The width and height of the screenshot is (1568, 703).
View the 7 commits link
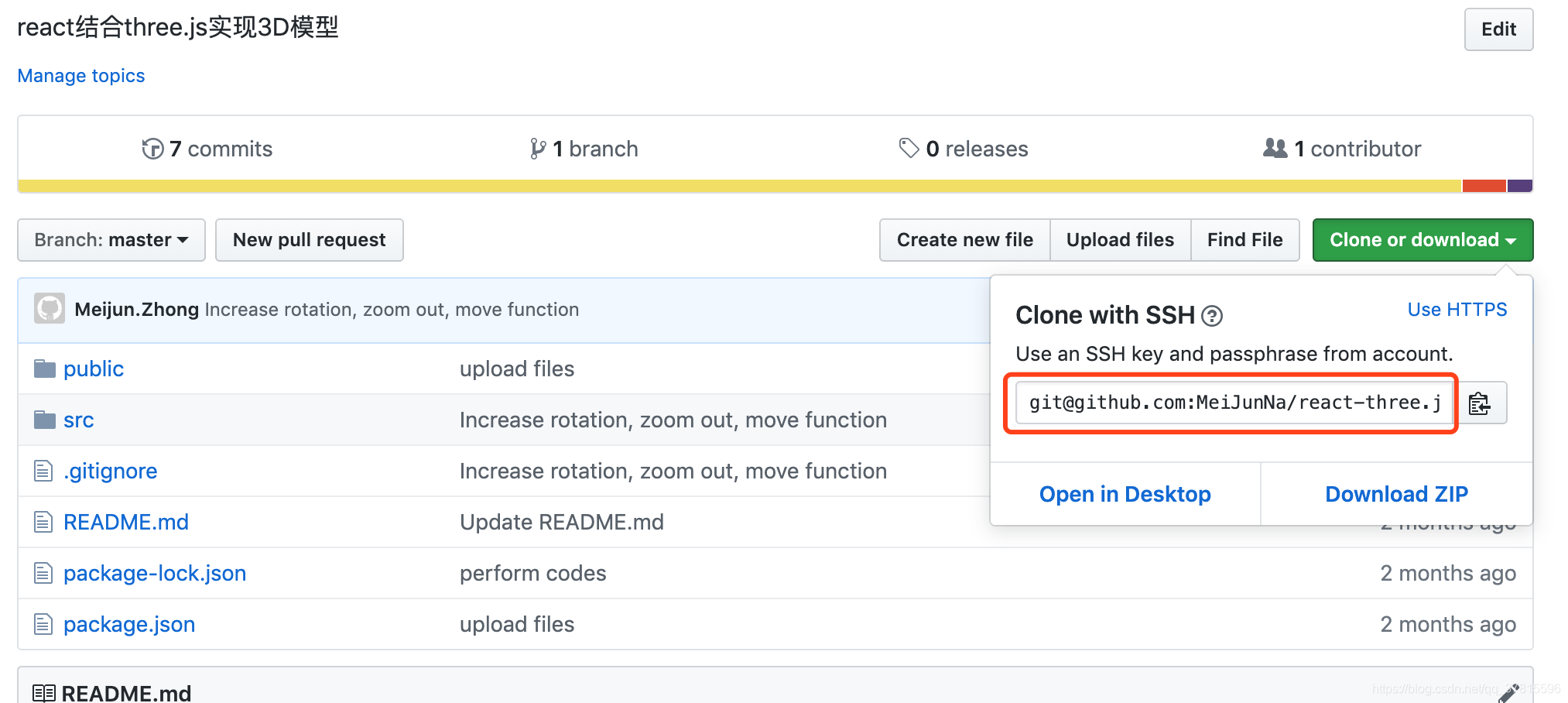[207, 149]
